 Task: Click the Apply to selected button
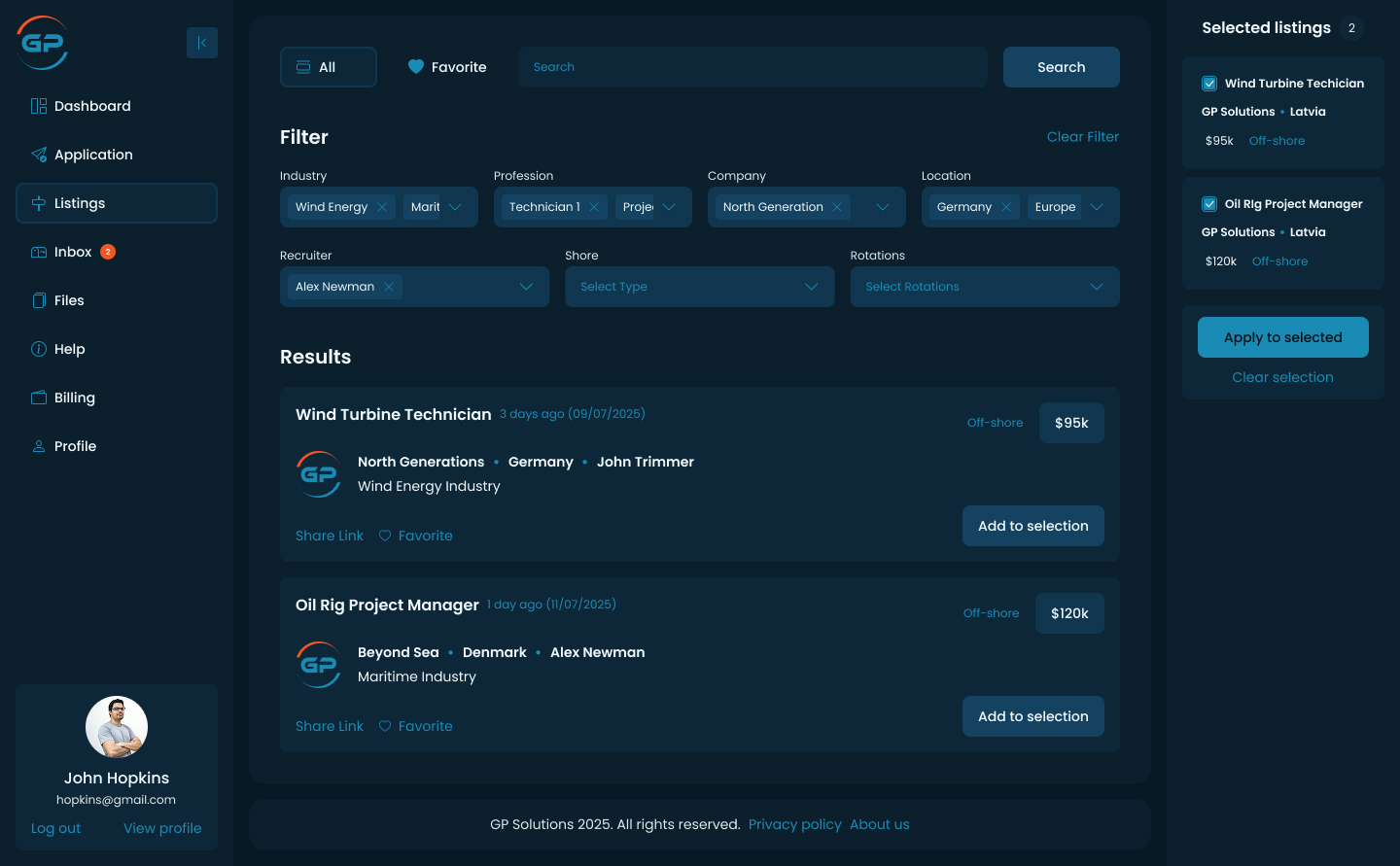click(1282, 337)
